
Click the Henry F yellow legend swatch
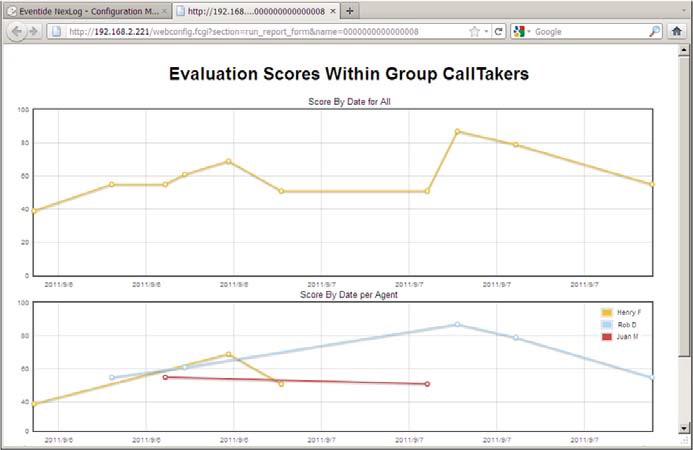(605, 313)
